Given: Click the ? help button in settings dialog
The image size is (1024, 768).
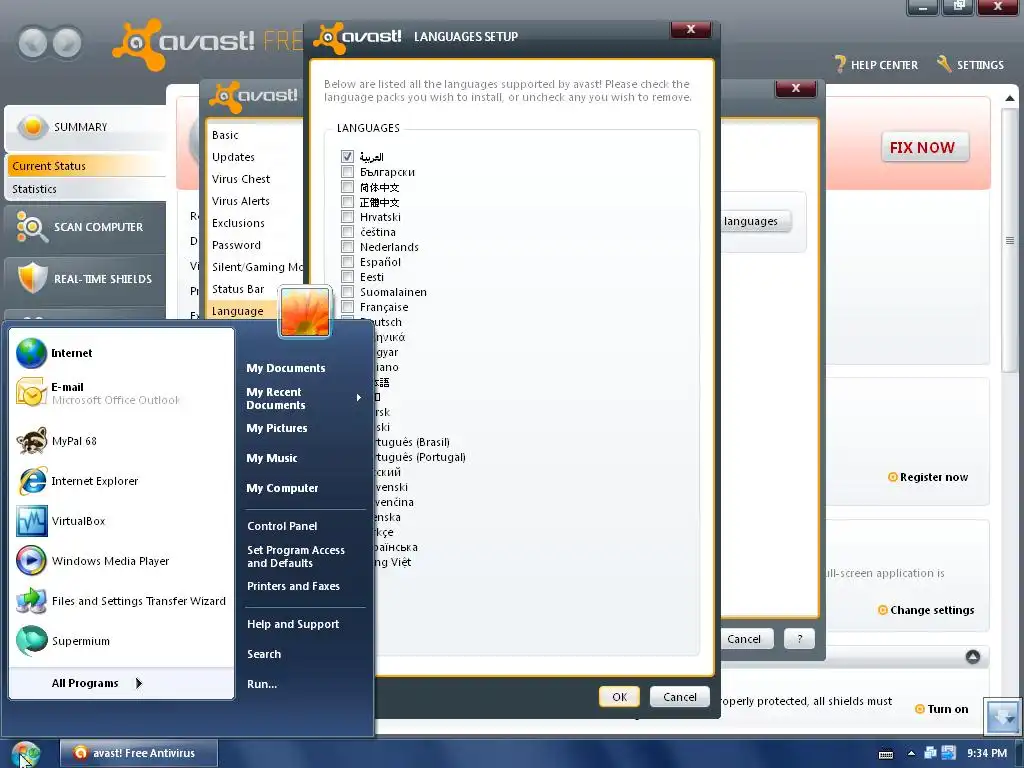Looking at the screenshot, I should [799, 639].
